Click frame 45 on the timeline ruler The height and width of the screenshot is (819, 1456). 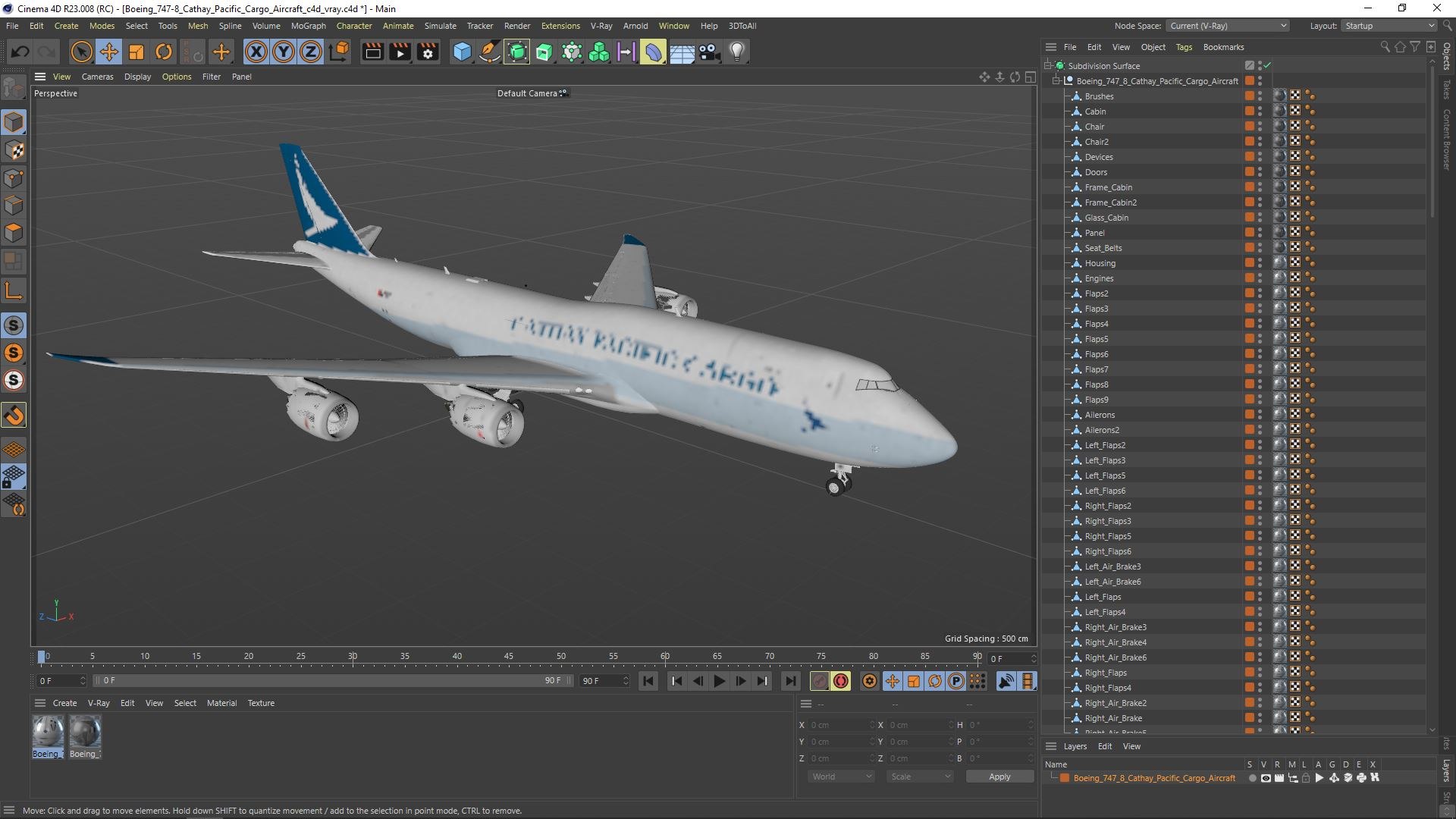(508, 657)
